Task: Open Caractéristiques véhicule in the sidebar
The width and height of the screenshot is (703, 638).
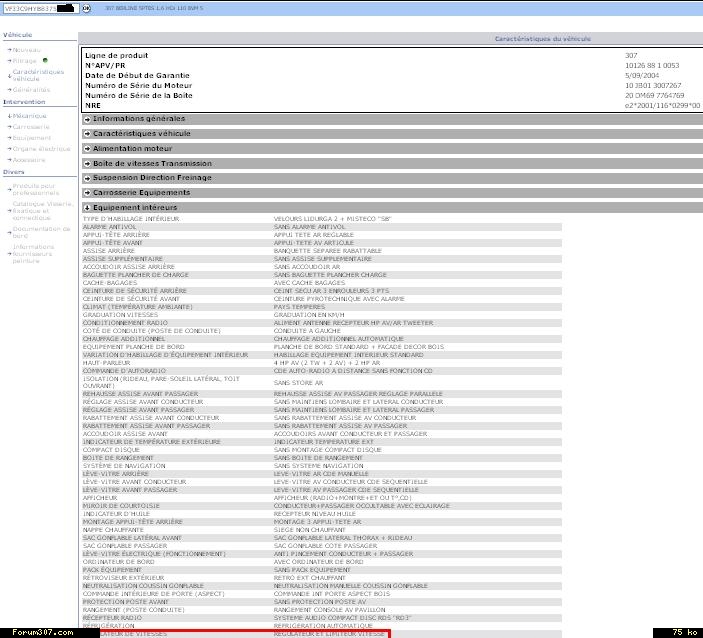Action: [38, 75]
